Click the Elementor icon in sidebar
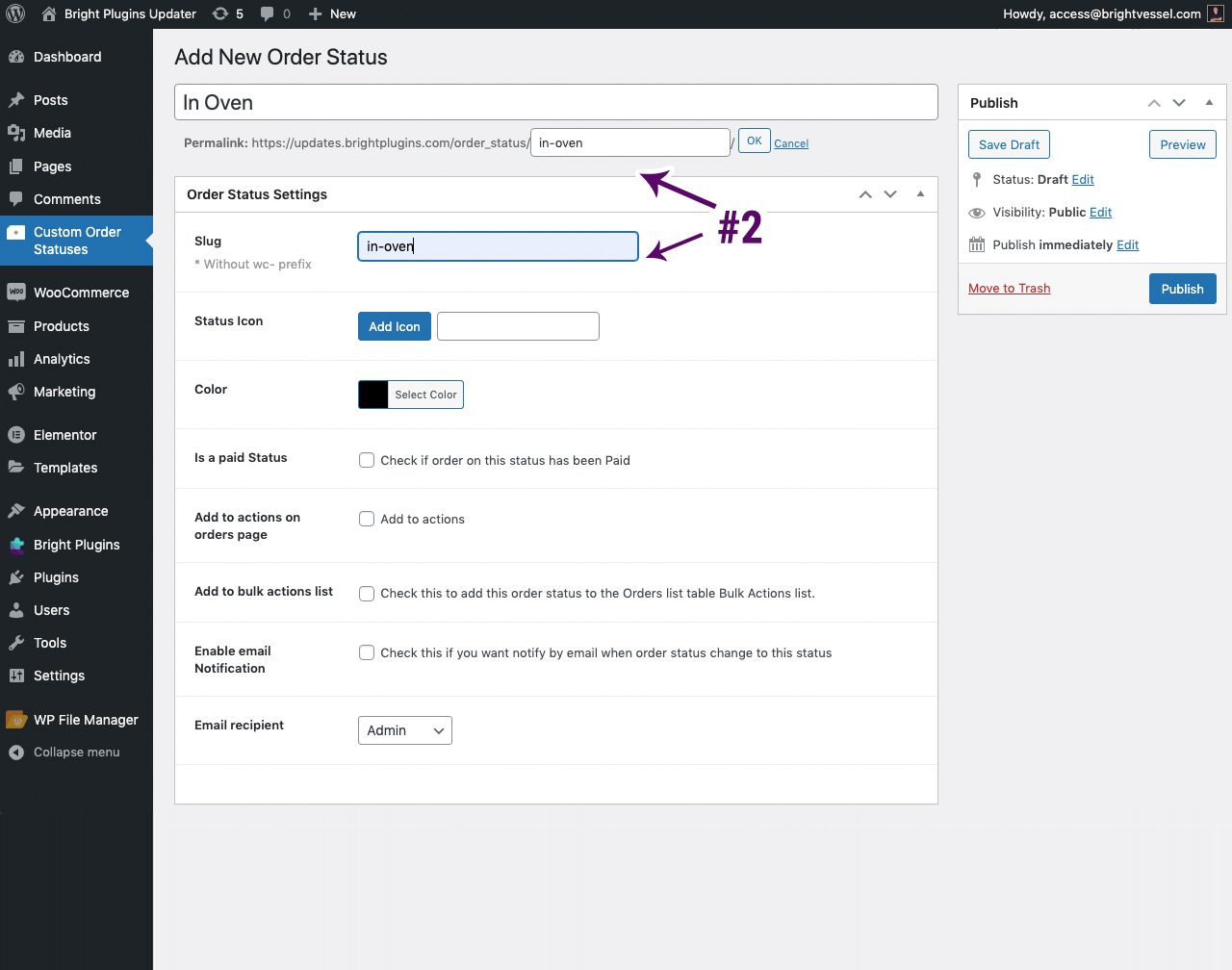This screenshot has height=970, width=1232. click(x=16, y=435)
